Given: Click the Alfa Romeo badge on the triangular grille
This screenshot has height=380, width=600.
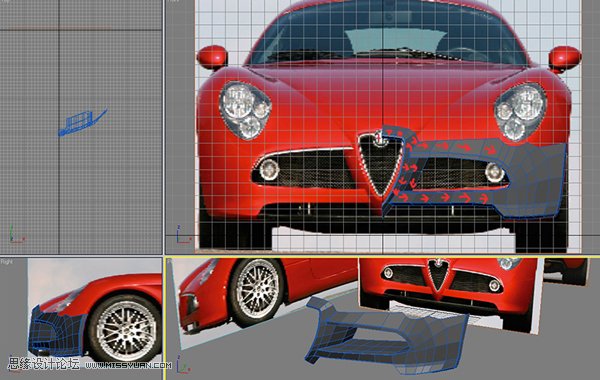Looking at the screenshot, I should click(380, 139).
